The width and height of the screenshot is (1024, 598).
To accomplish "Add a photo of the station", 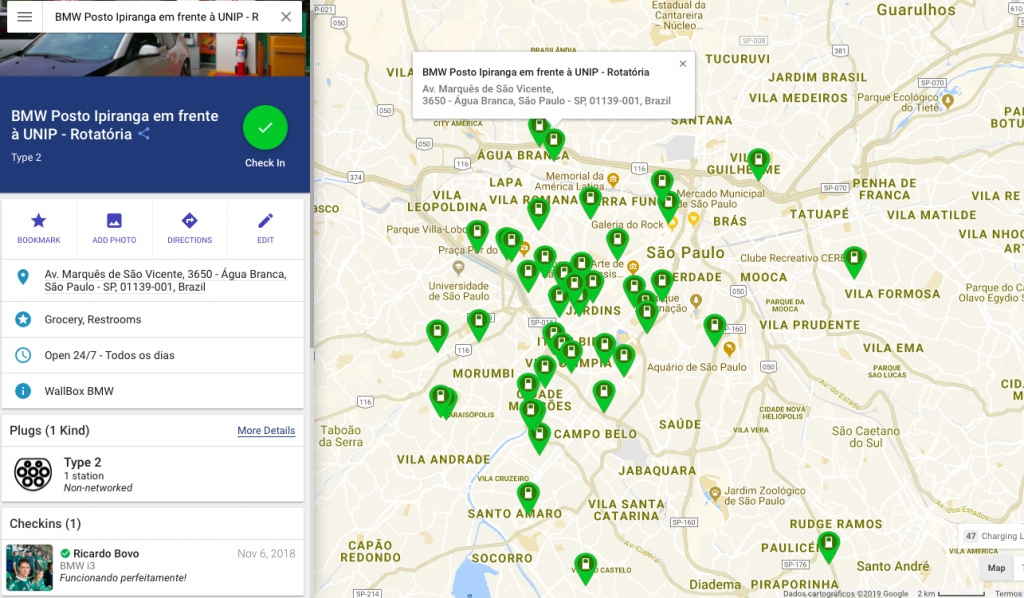I will pos(114,228).
